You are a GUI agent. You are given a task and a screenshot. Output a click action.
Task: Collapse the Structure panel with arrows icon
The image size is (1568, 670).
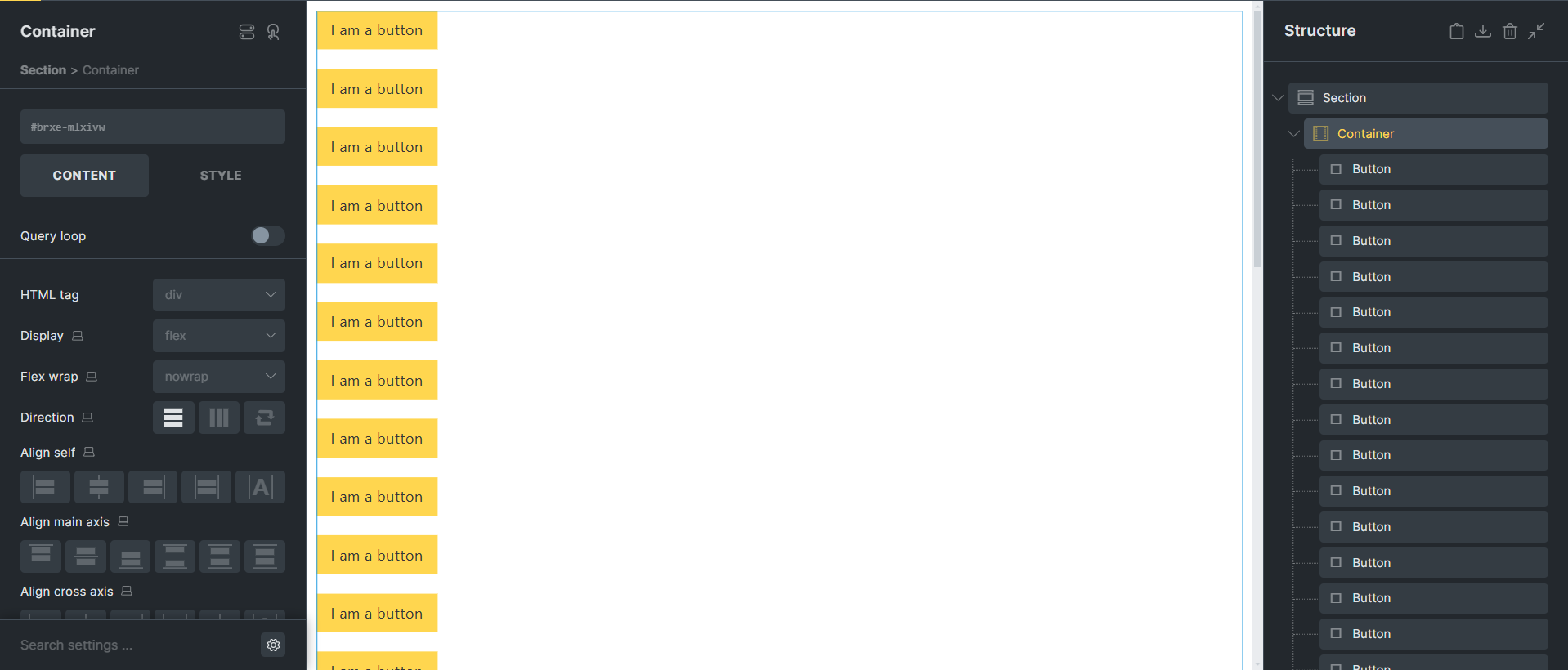coord(1536,31)
